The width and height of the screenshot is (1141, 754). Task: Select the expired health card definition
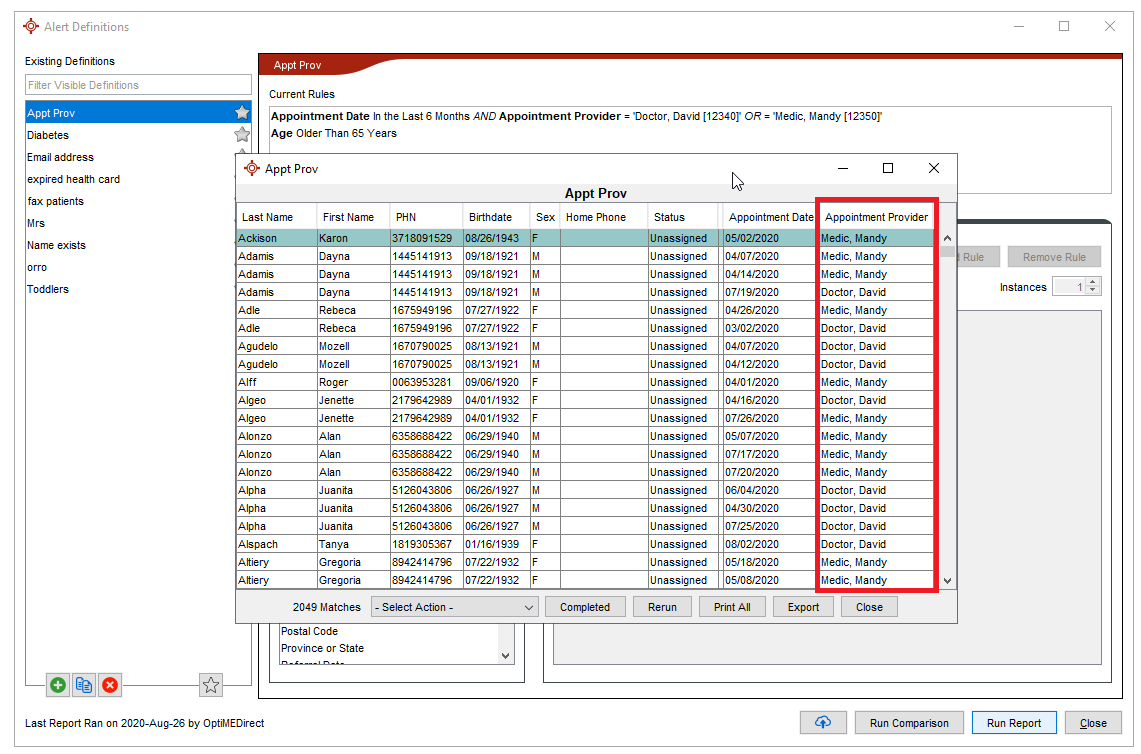pos(73,179)
